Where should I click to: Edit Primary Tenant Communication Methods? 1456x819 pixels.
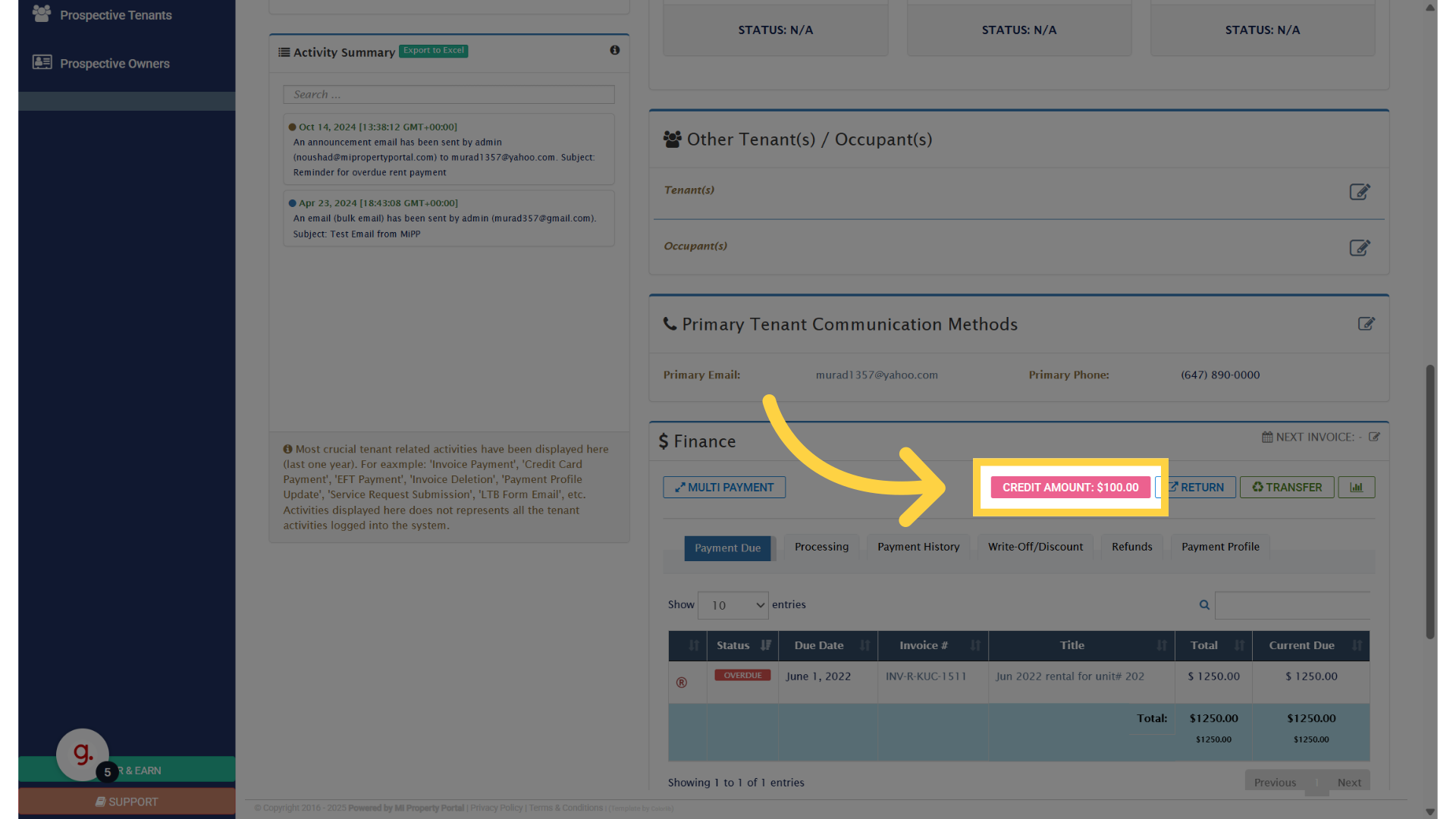tap(1366, 324)
